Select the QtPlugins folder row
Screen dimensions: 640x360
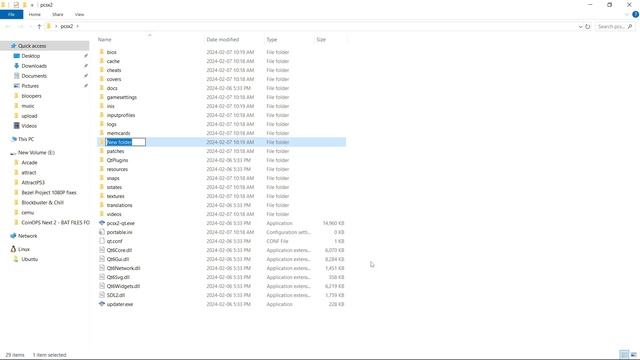(222, 160)
